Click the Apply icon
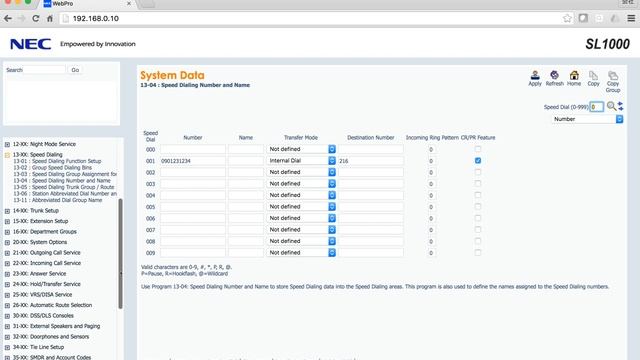Image resolution: width=640 pixels, height=360 pixels. [535, 76]
